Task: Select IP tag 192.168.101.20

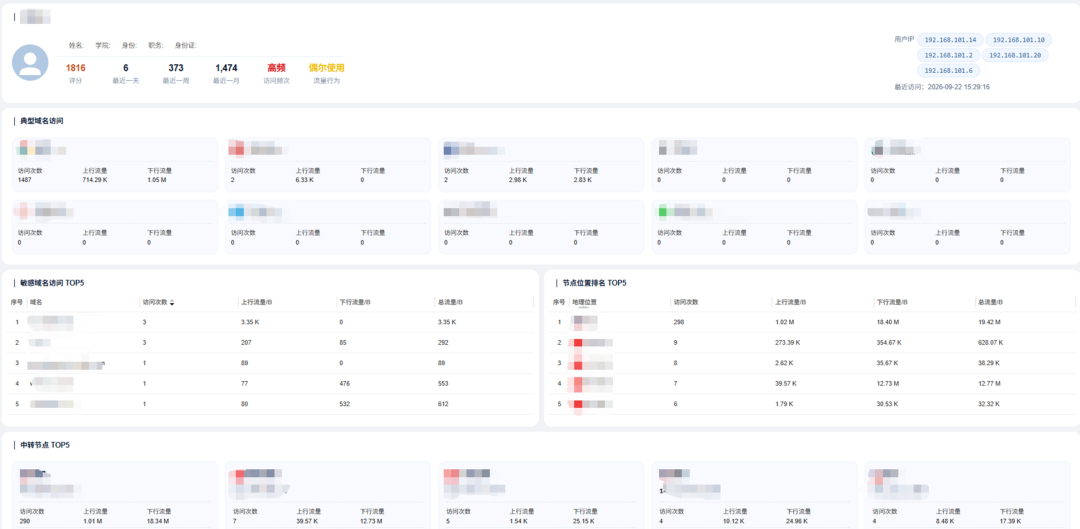Action: click(1015, 55)
